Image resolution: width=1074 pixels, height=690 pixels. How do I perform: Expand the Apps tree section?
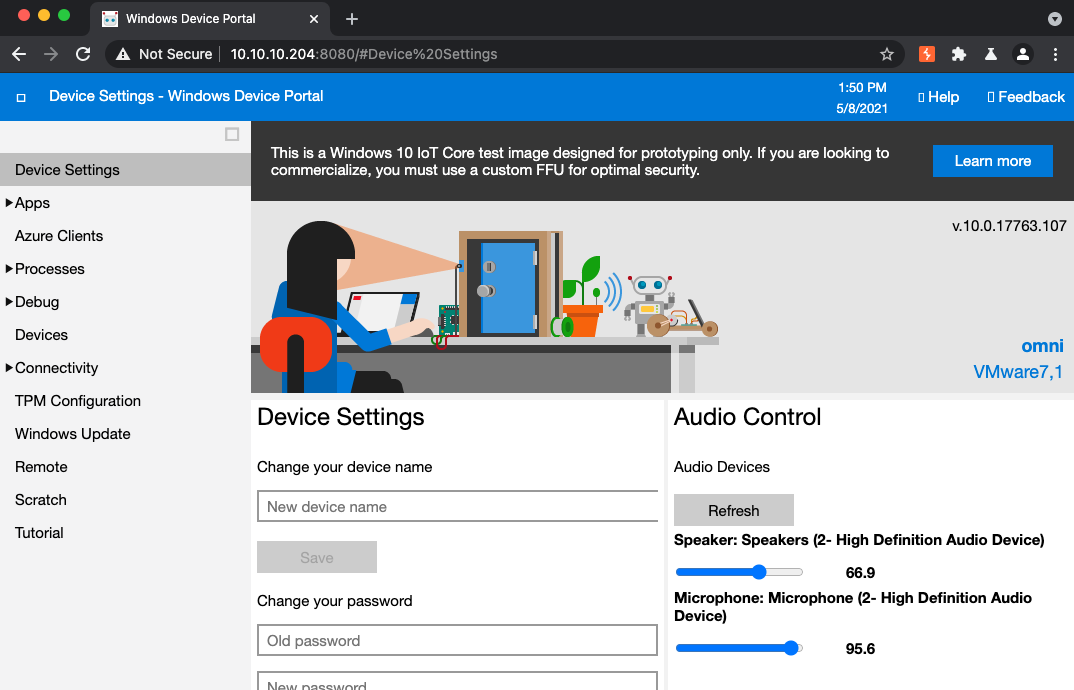pyautogui.click(x=30, y=203)
